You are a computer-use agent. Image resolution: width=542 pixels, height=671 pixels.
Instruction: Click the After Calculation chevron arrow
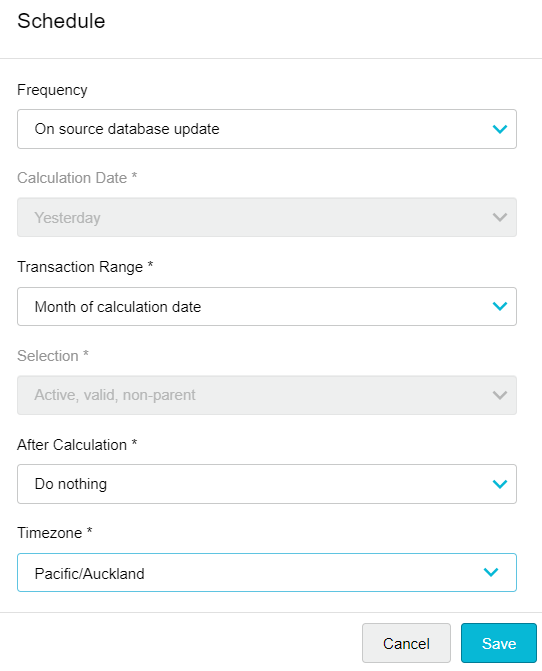(x=499, y=484)
